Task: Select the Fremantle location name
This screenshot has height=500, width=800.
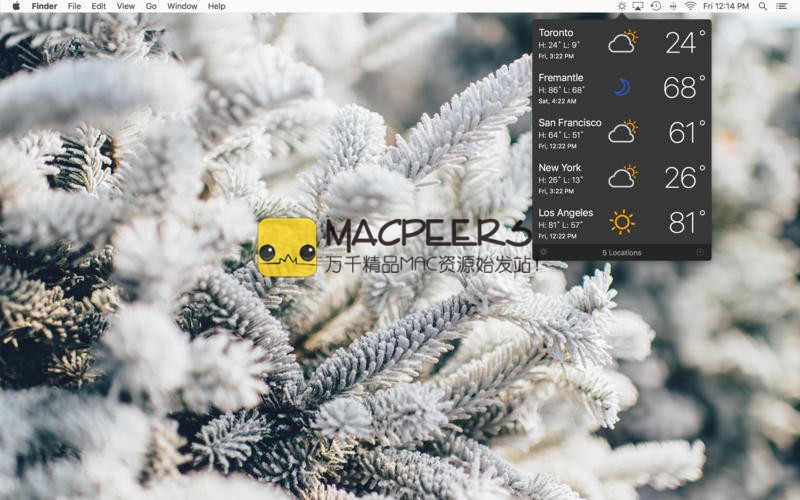Action: pos(561,78)
